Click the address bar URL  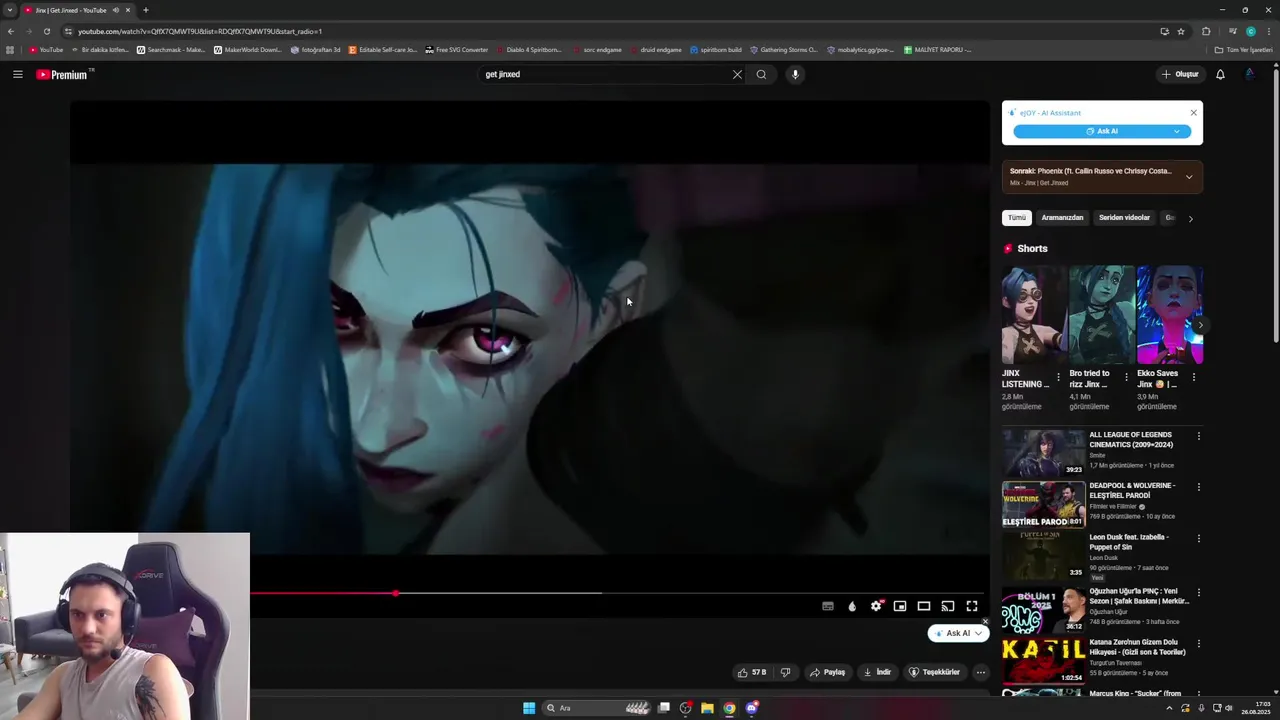[x=200, y=31]
